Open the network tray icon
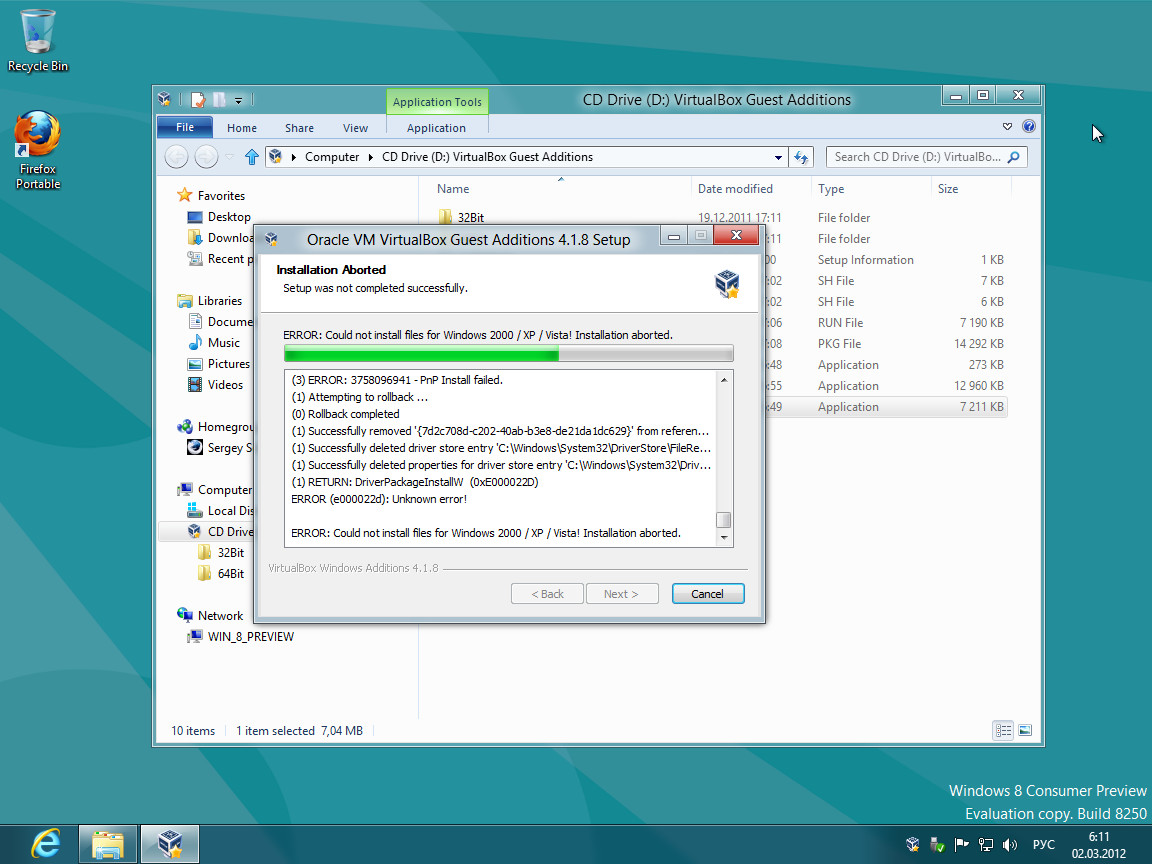The image size is (1152, 864). click(x=986, y=845)
